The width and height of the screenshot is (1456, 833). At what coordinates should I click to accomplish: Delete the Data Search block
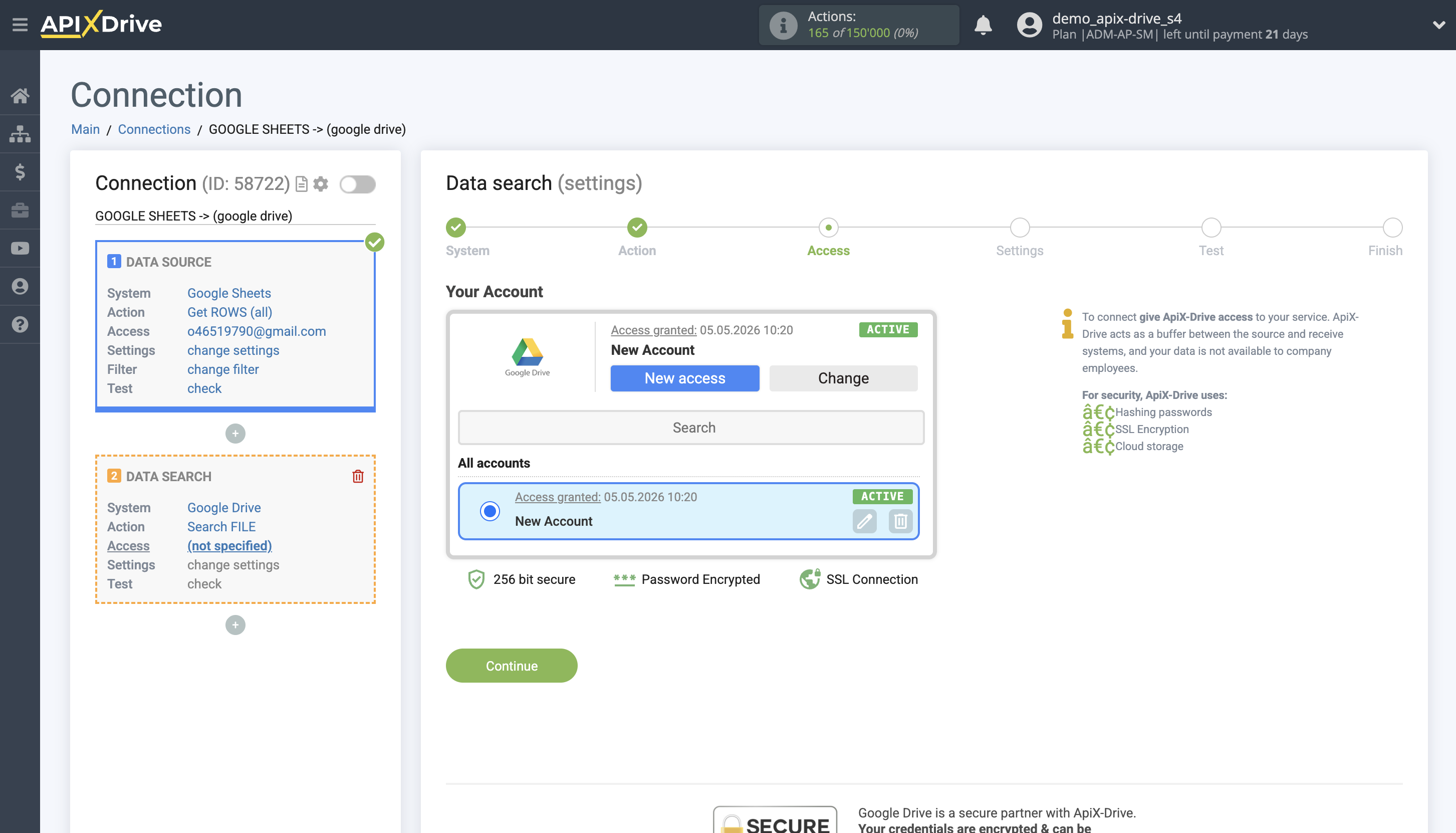tap(358, 477)
